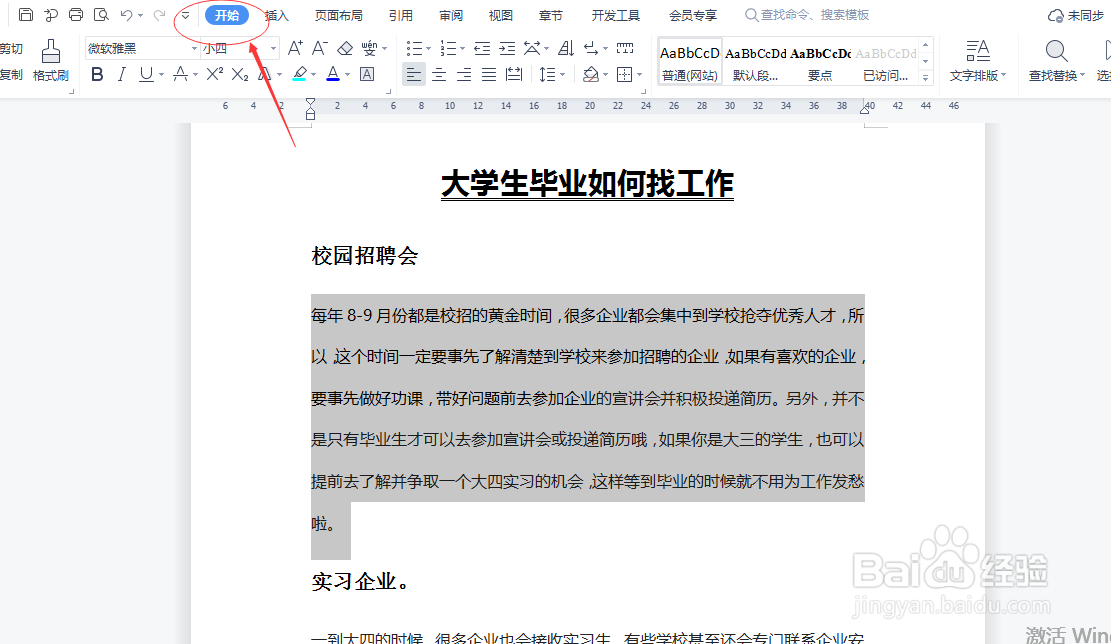The height and width of the screenshot is (644, 1111).
Task: Open the font size dropdown showing 小四
Action: click(220, 47)
